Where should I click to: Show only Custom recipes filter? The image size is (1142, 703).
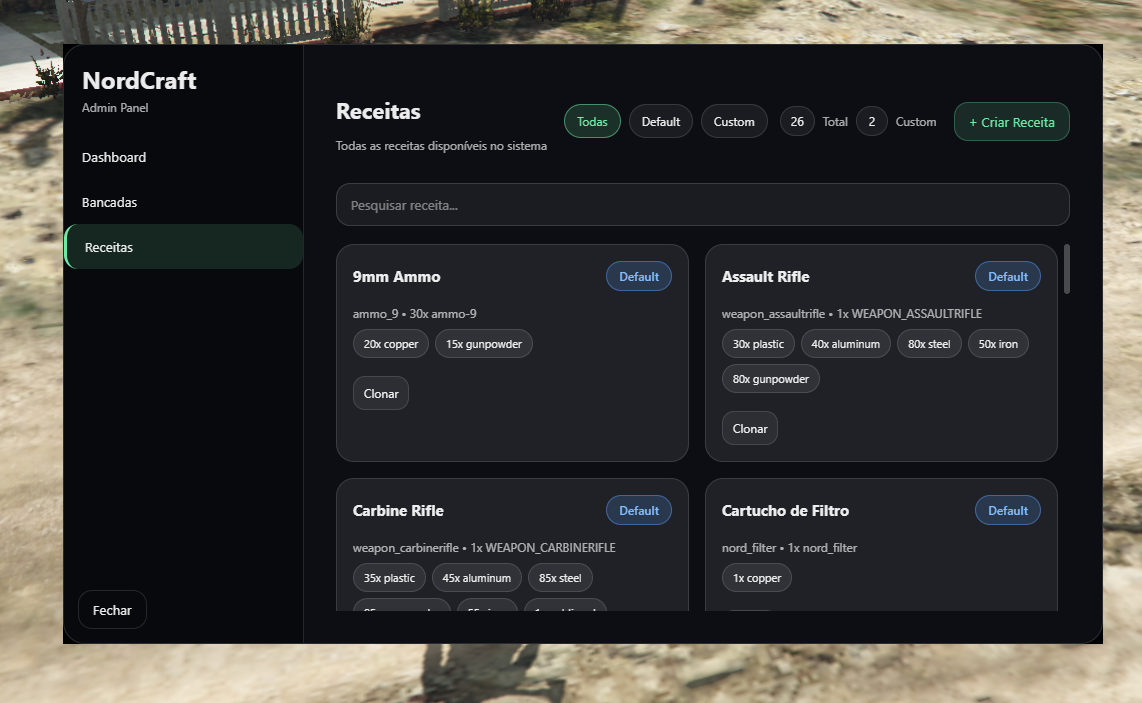tap(734, 122)
